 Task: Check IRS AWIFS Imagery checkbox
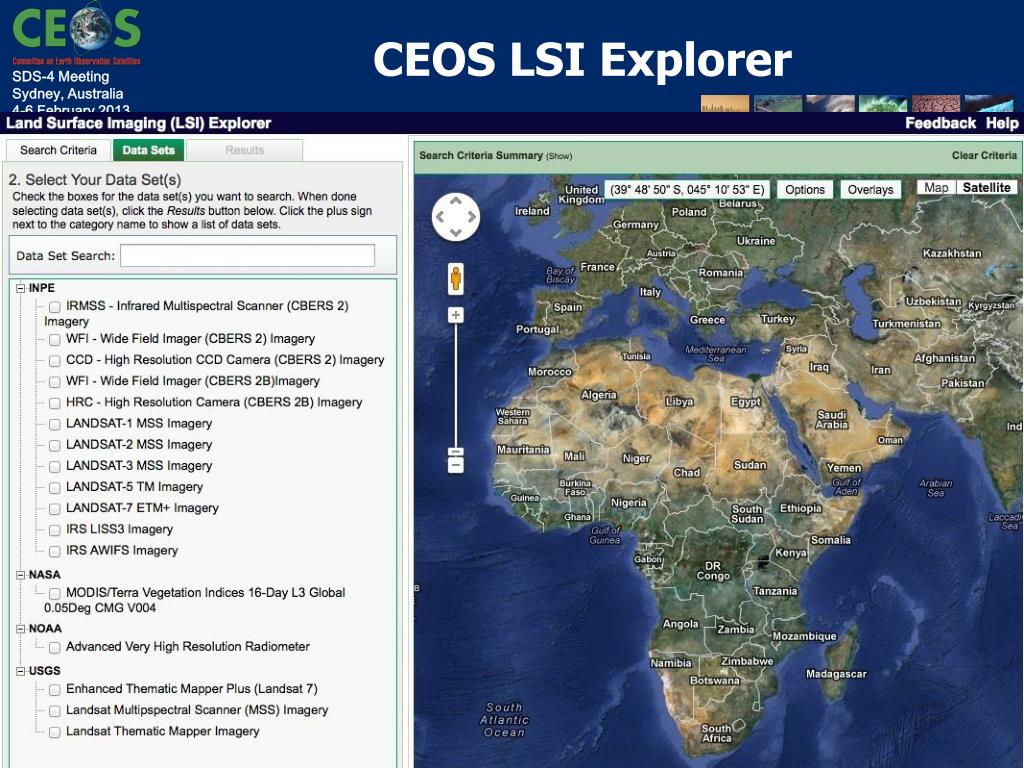tap(55, 552)
